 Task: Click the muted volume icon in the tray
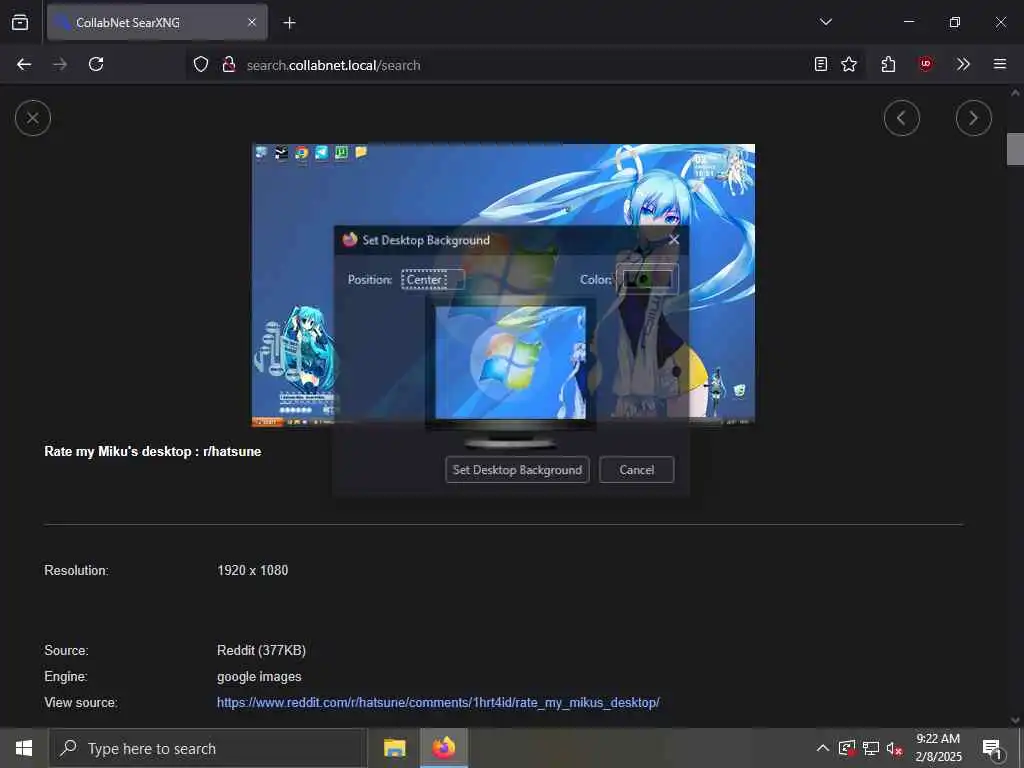click(x=895, y=748)
